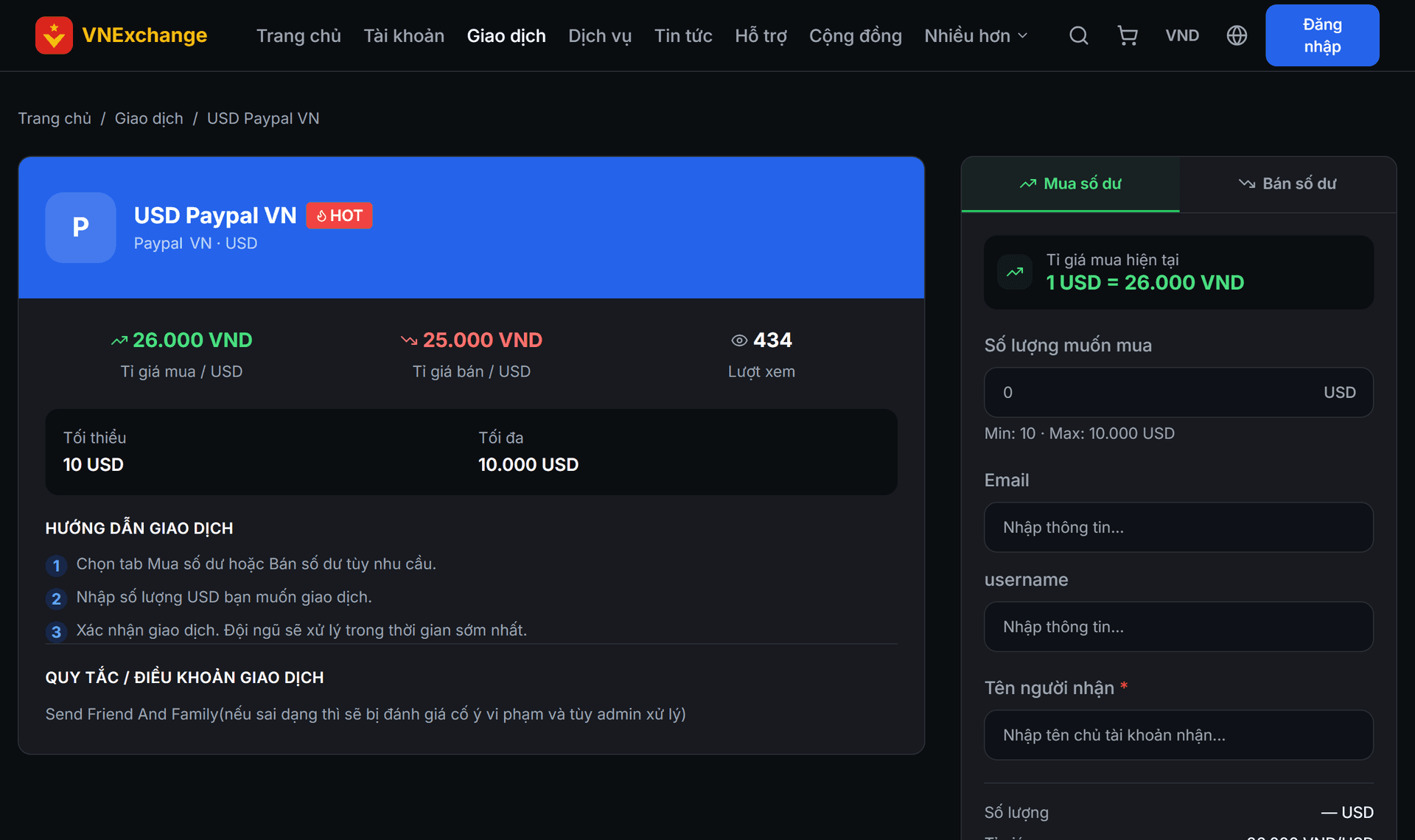The width and height of the screenshot is (1415, 840).
Task: Click the HOT flame badge
Action: click(339, 216)
